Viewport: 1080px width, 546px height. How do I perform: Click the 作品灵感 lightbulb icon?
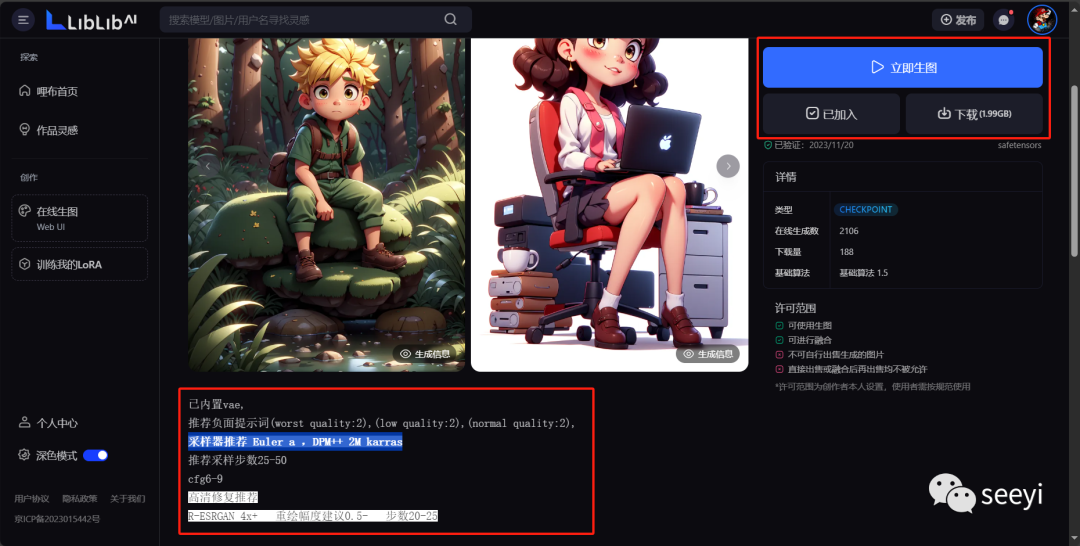coord(24,129)
